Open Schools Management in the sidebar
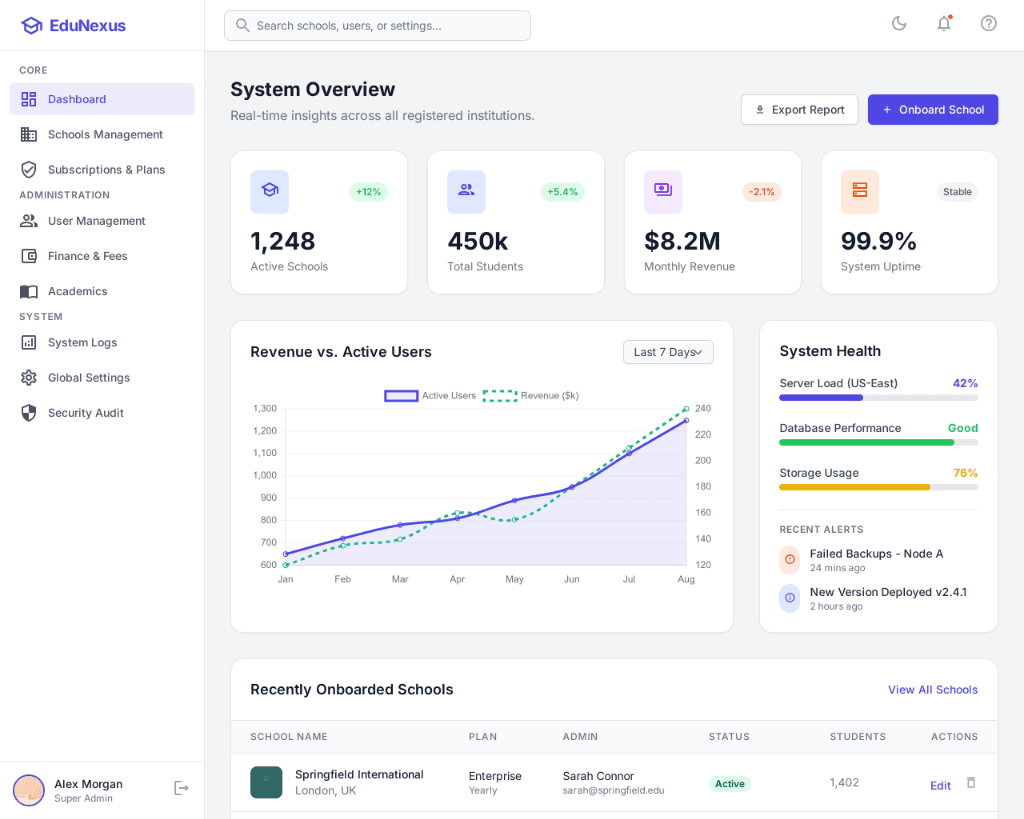1024x819 pixels. [x=104, y=134]
